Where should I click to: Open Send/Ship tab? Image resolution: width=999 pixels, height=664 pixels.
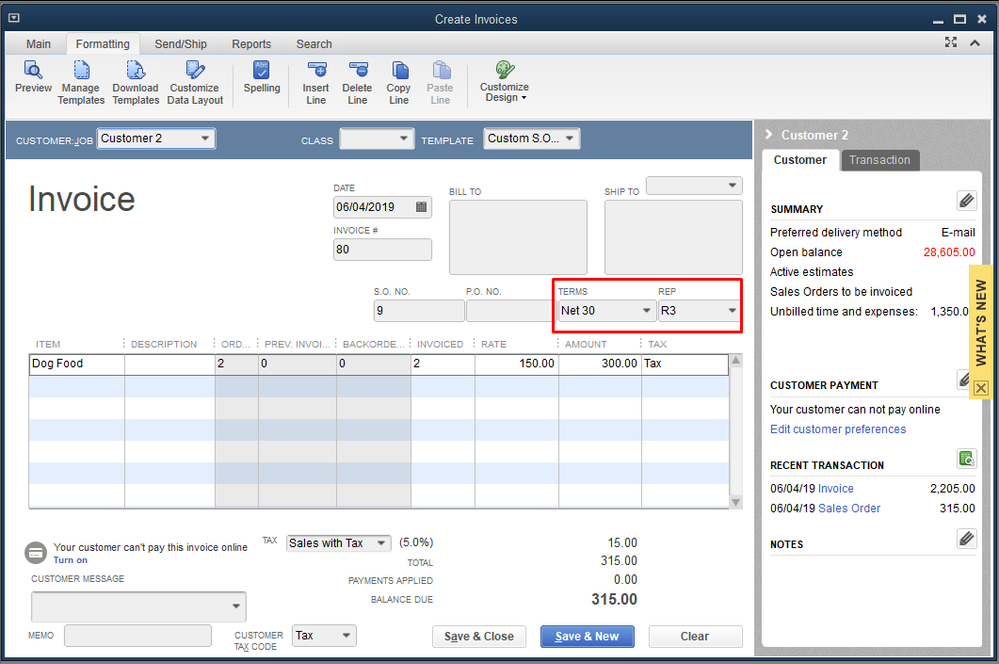pyautogui.click(x=180, y=44)
